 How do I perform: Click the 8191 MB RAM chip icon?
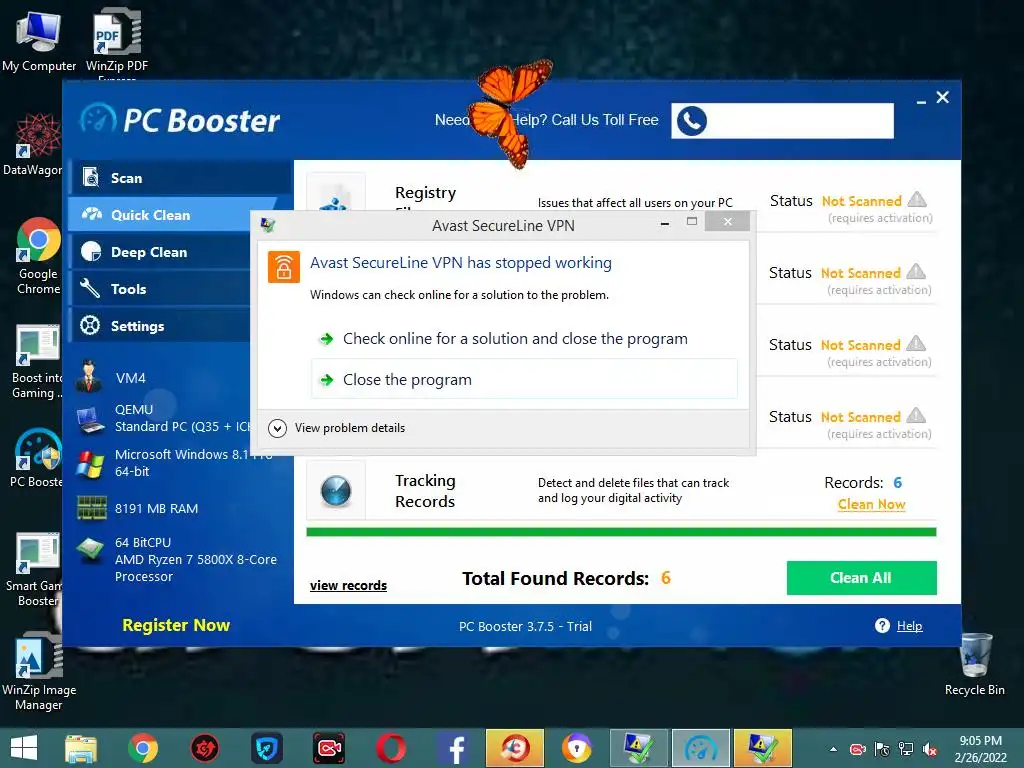pos(91,507)
